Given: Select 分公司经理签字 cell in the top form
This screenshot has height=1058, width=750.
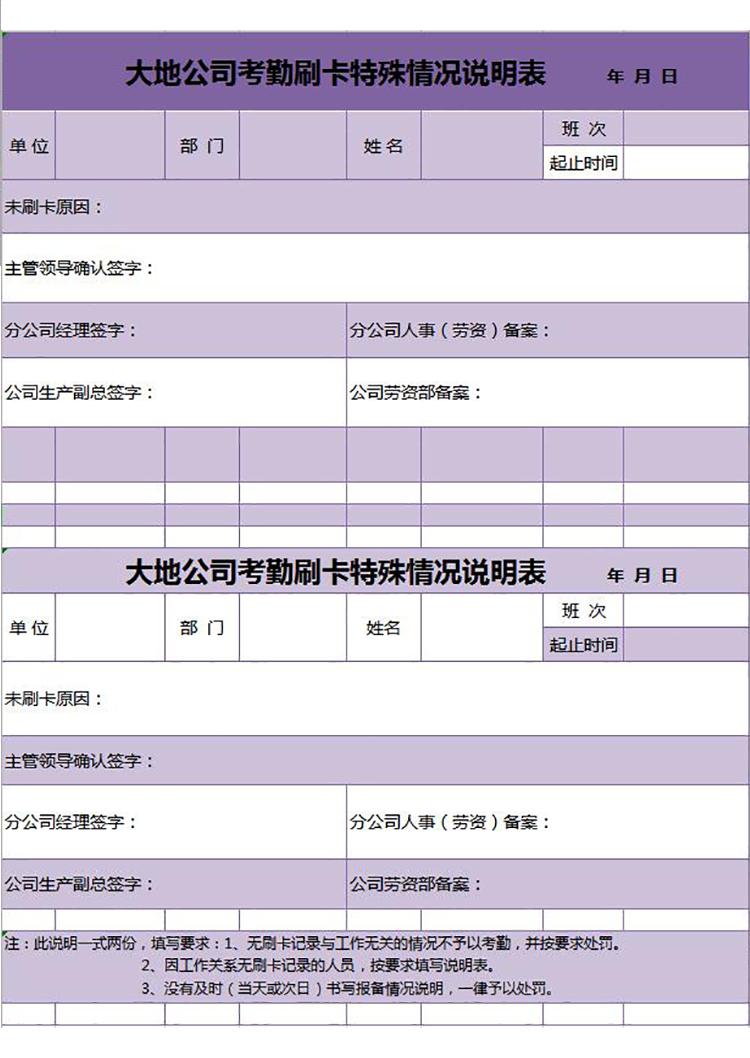Looking at the screenshot, I should tap(174, 330).
